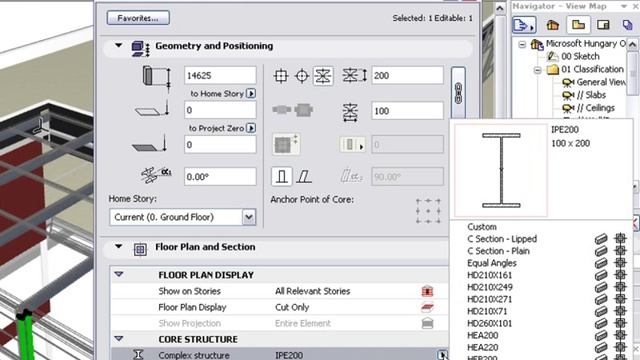Switch Navigator to View Map icon
This screenshot has width=640, height=360.
pos(578,25)
